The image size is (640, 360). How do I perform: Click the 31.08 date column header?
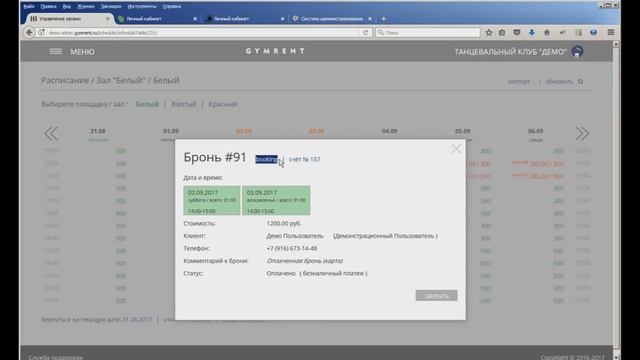pyautogui.click(x=98, y=131)
